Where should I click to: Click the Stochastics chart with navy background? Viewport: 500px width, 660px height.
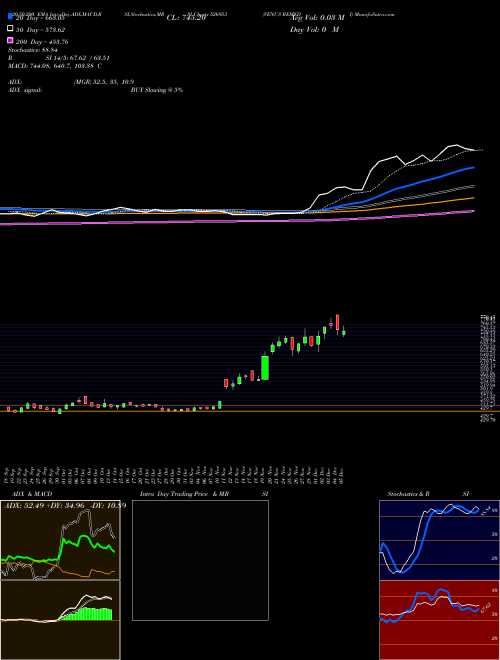pyautogui.click(x=439, y=540)
